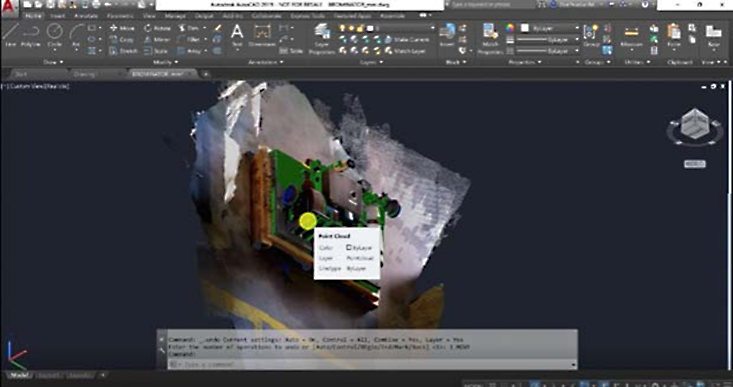Switch to the Annotate ribbon tab
Image resolution: width=733 pixels, height=387 pixels.
pos(86,15)
